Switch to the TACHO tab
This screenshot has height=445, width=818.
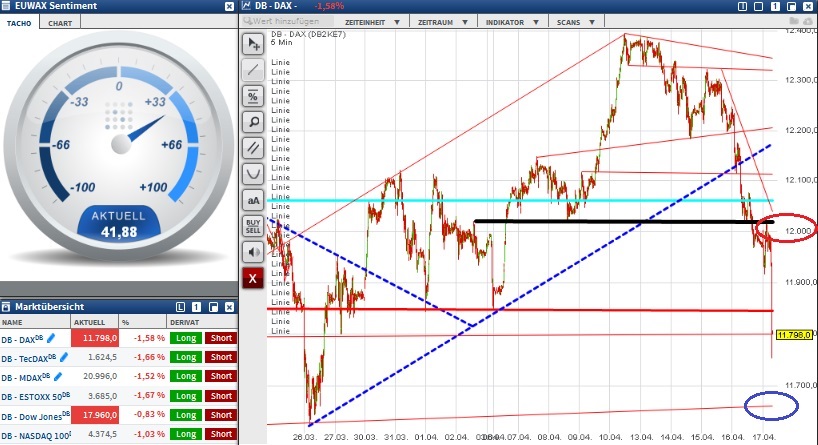(19, 23)
